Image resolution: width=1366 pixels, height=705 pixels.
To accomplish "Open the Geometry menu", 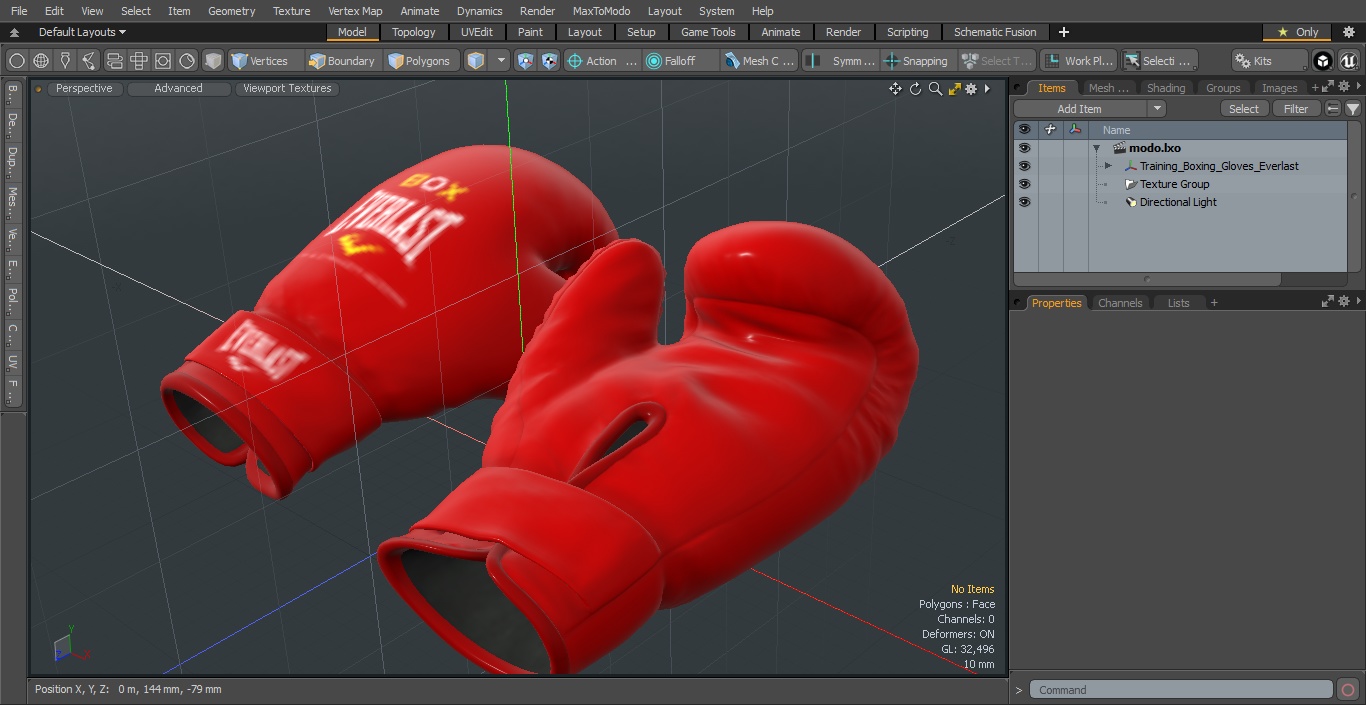I will 231,11.
